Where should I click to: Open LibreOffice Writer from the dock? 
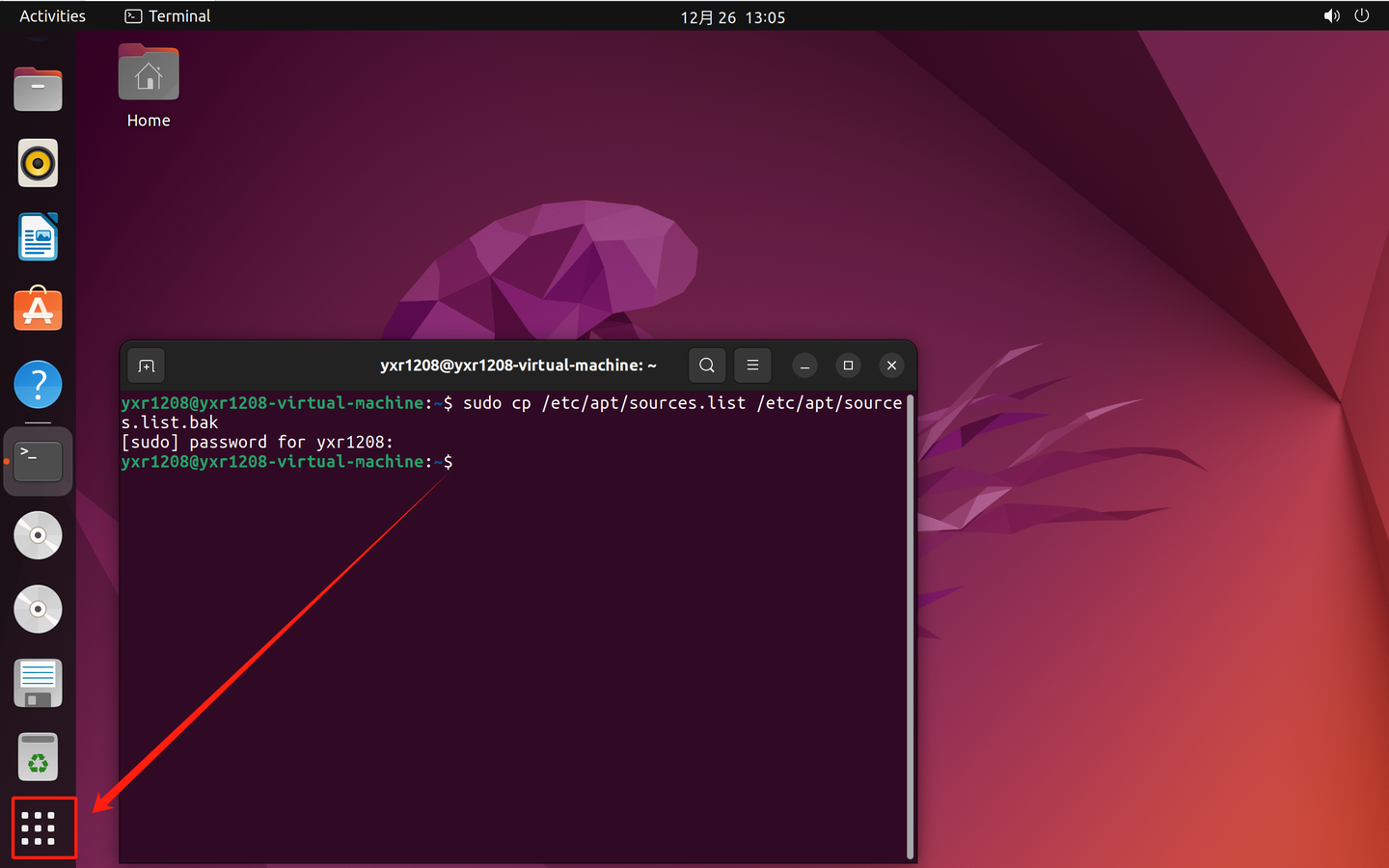pos(38,237)
